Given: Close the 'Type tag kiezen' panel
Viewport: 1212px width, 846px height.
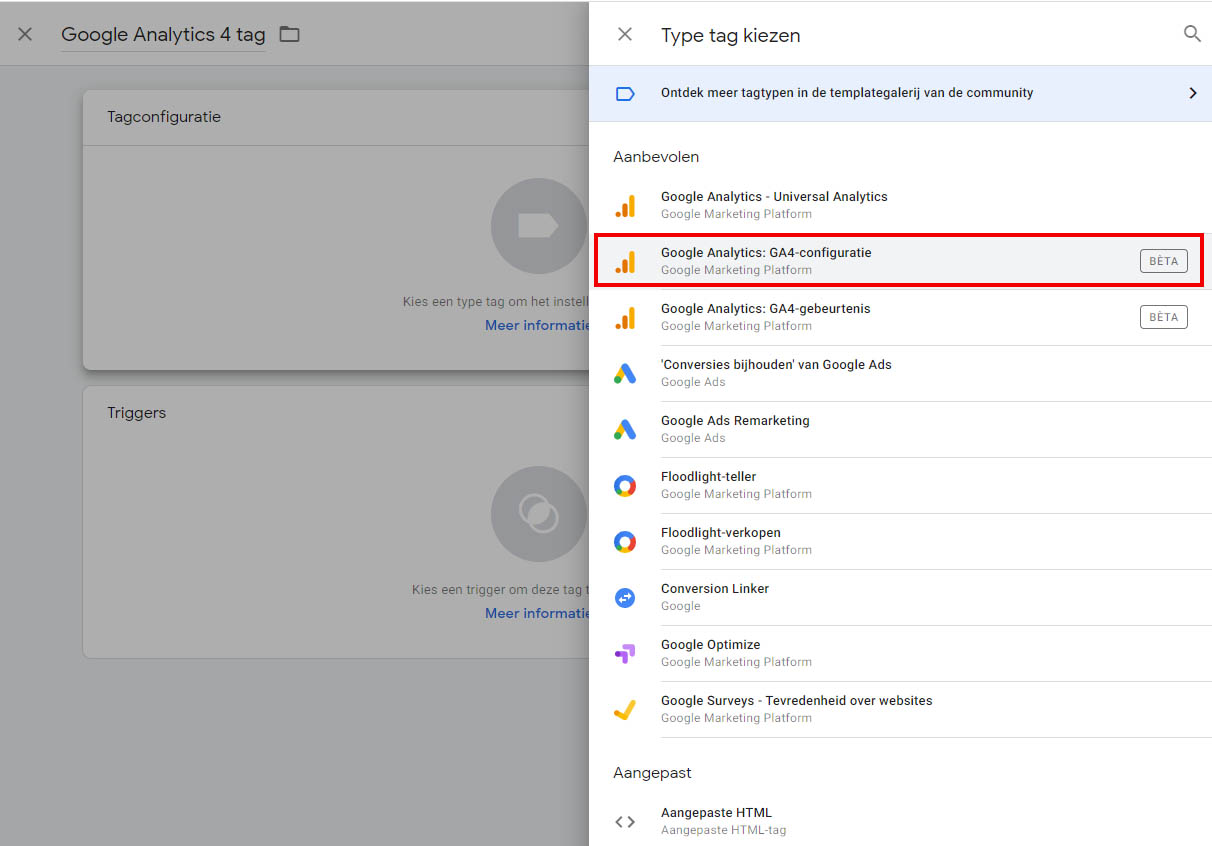Looking at the screenshot, I should tap(625, 35).
